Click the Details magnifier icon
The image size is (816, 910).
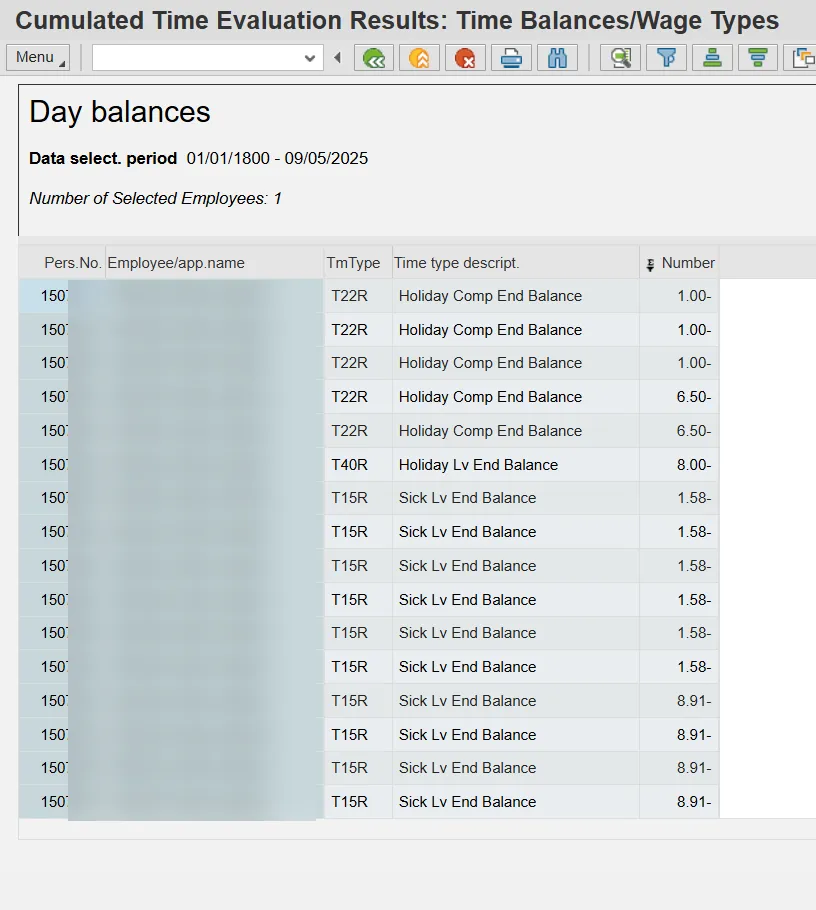[x=620, y=58]
